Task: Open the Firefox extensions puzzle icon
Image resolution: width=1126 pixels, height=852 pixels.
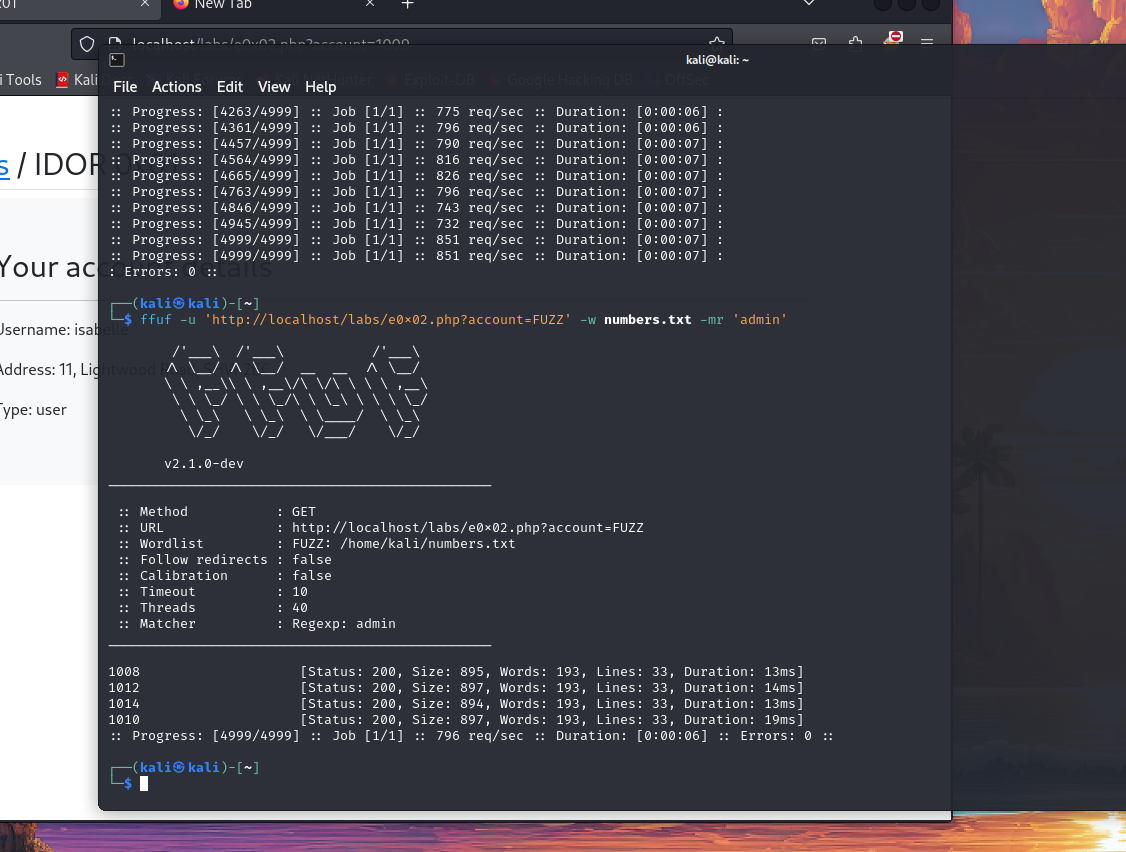Action: pyautogui.click(x=855, y=42)
